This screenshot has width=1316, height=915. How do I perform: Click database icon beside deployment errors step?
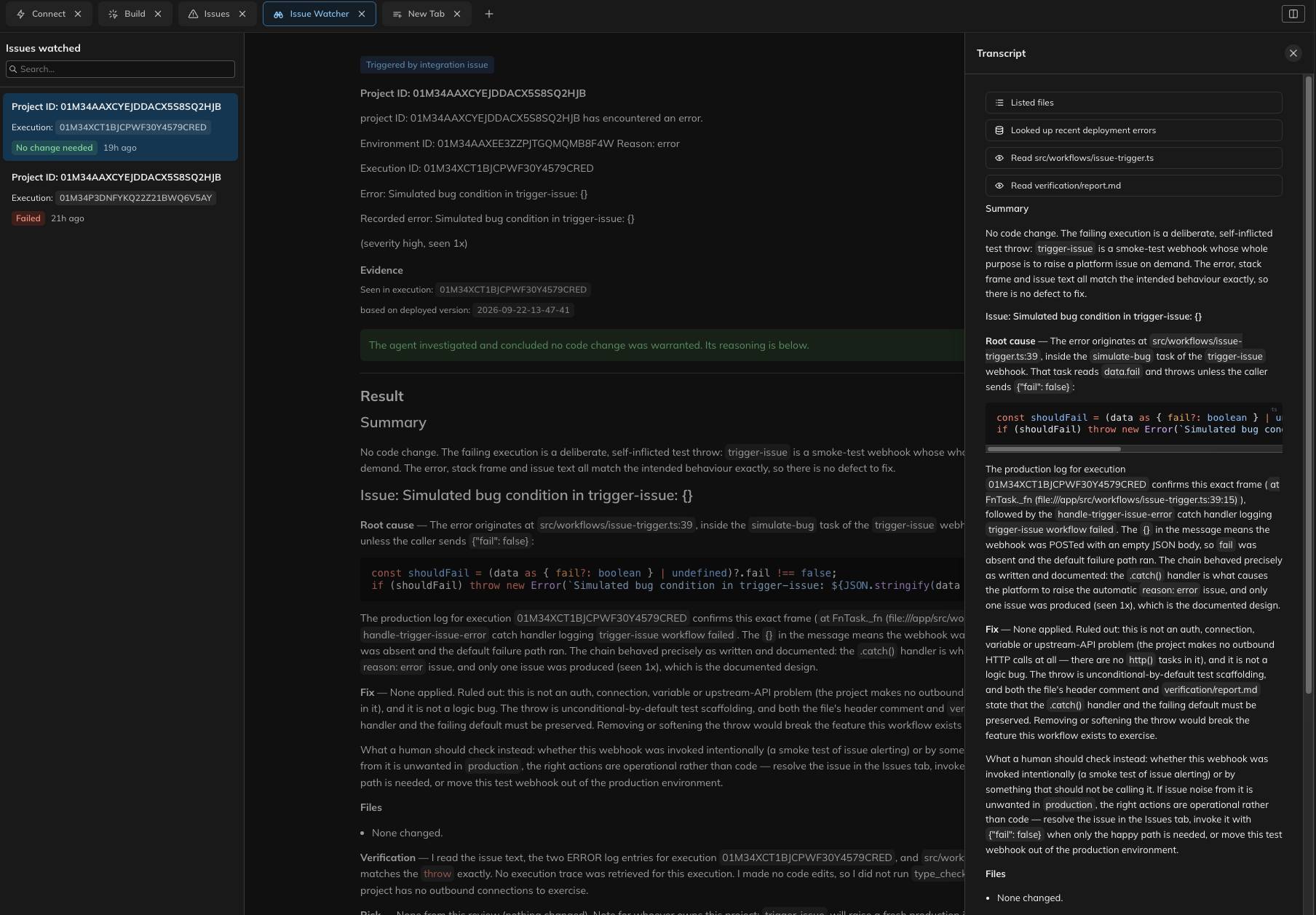pyautogui.click(x=999, y=130)
